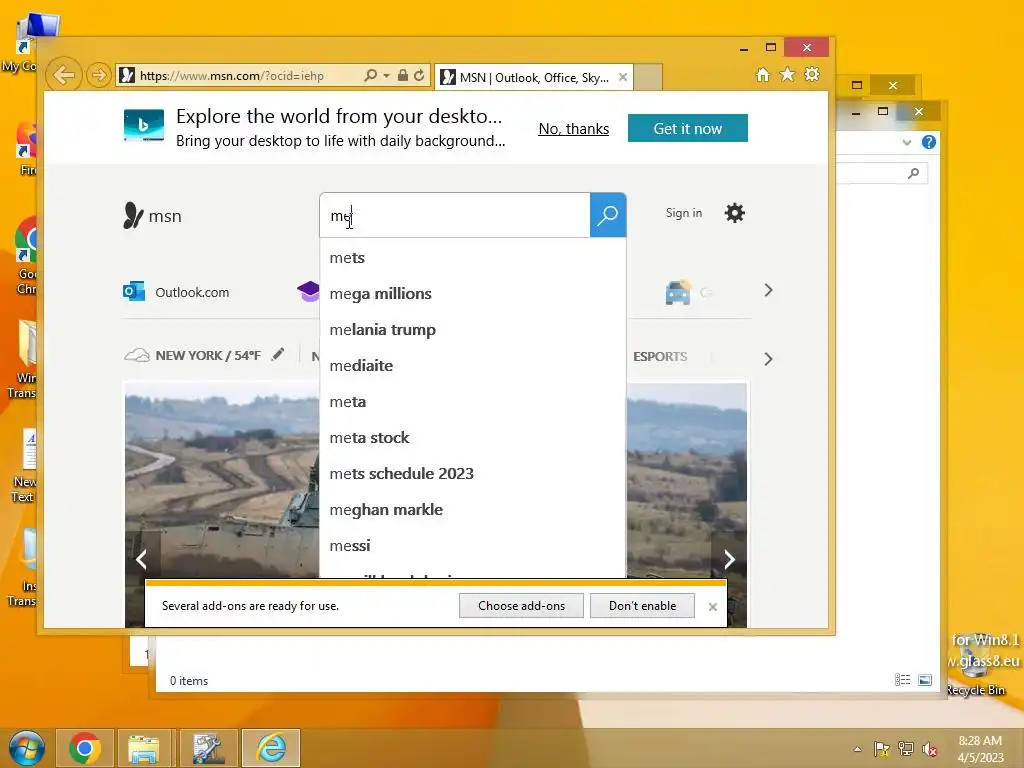Edit weather location pencil icon
The width and height of the screenshot is (1024, 768).
click(x=278, y=355)
